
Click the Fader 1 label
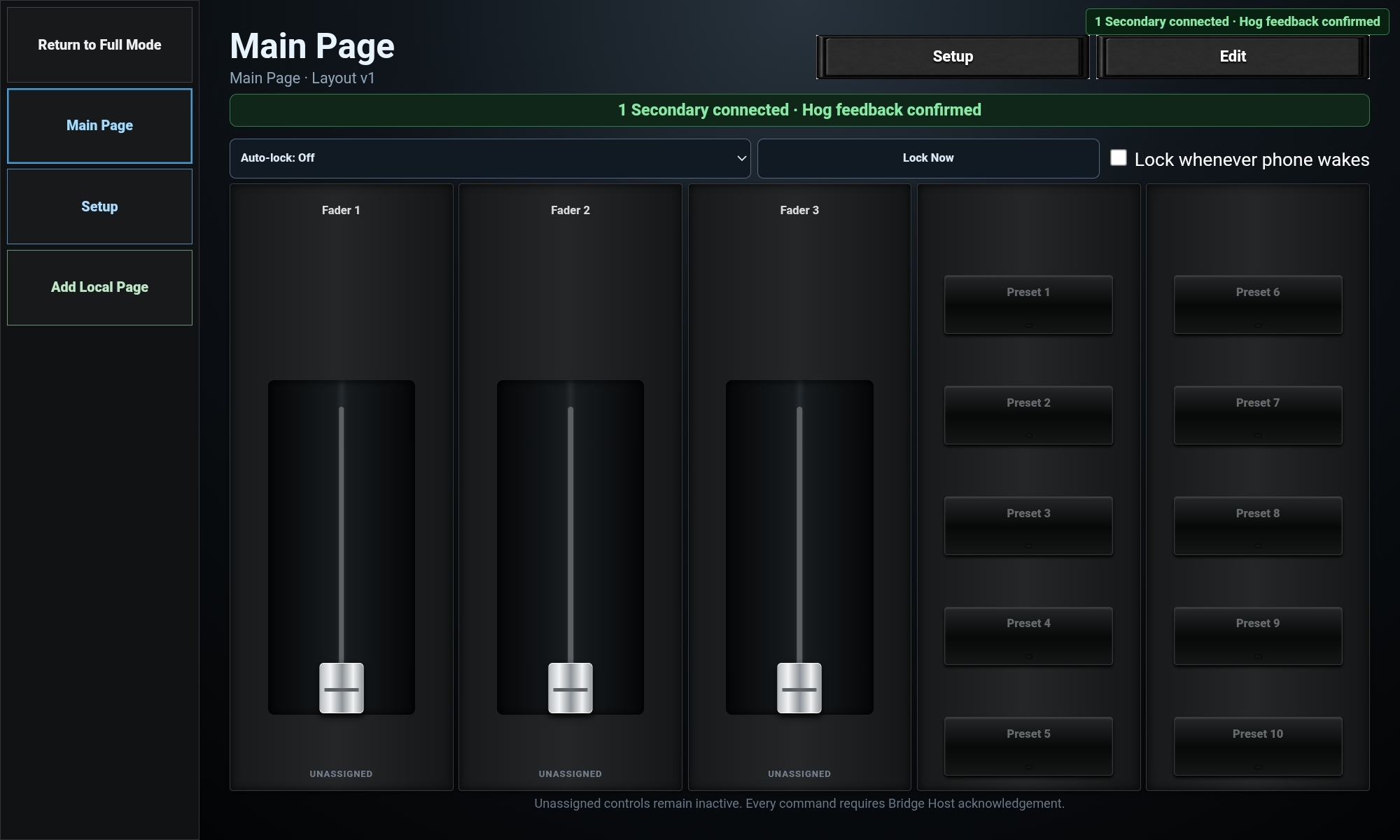pyautogui.click(x=341, y=210)
